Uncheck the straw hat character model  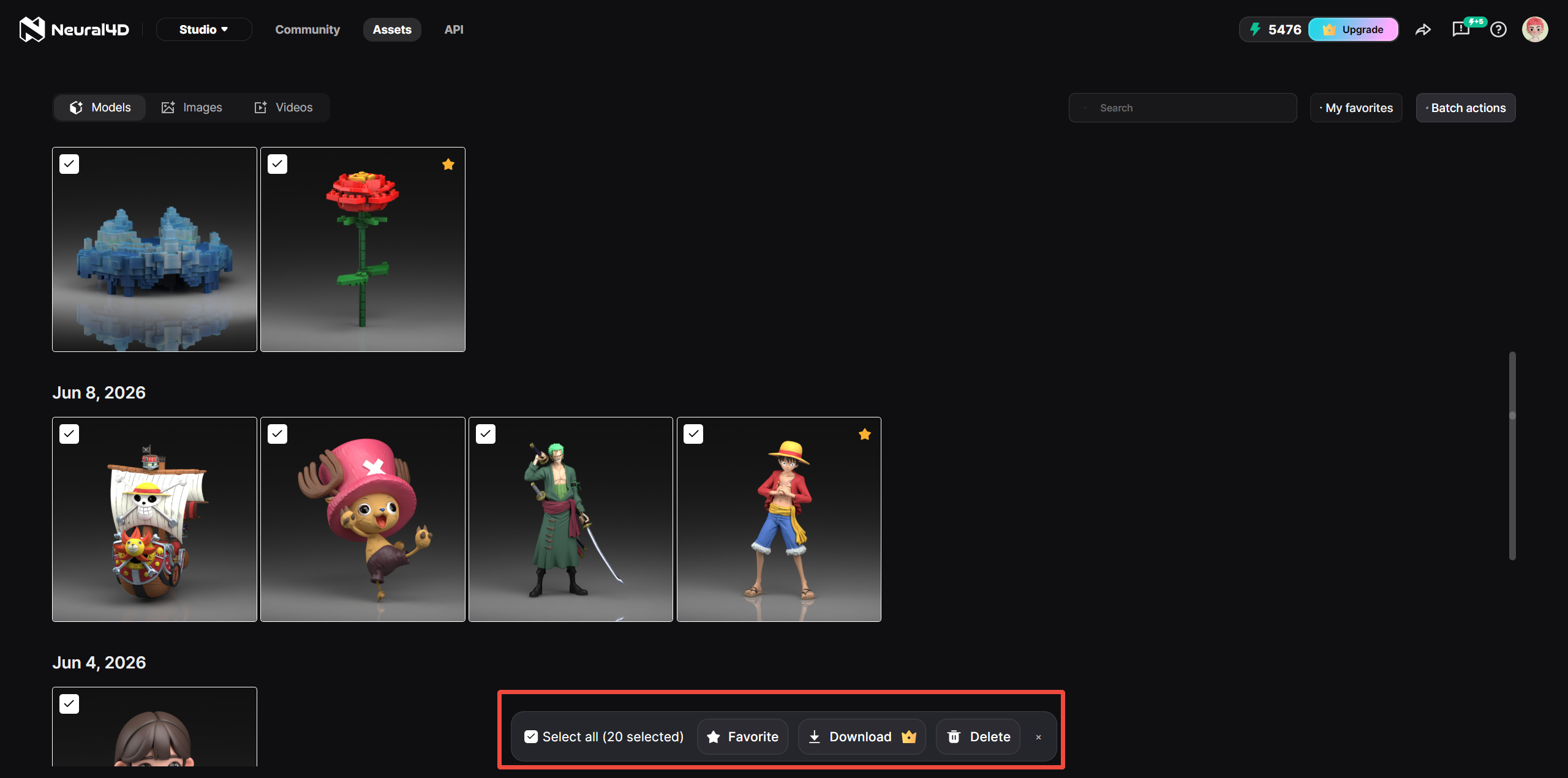(x=693, y=434)
